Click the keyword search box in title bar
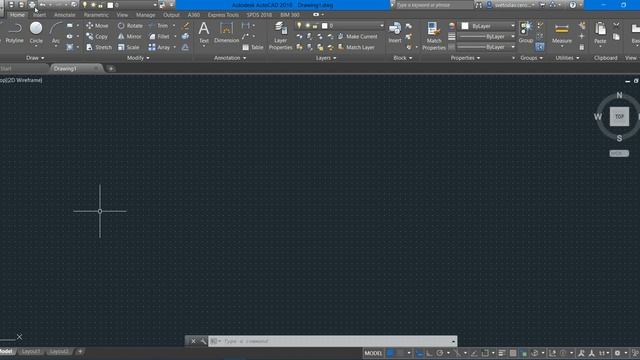 tap(434, 5)
